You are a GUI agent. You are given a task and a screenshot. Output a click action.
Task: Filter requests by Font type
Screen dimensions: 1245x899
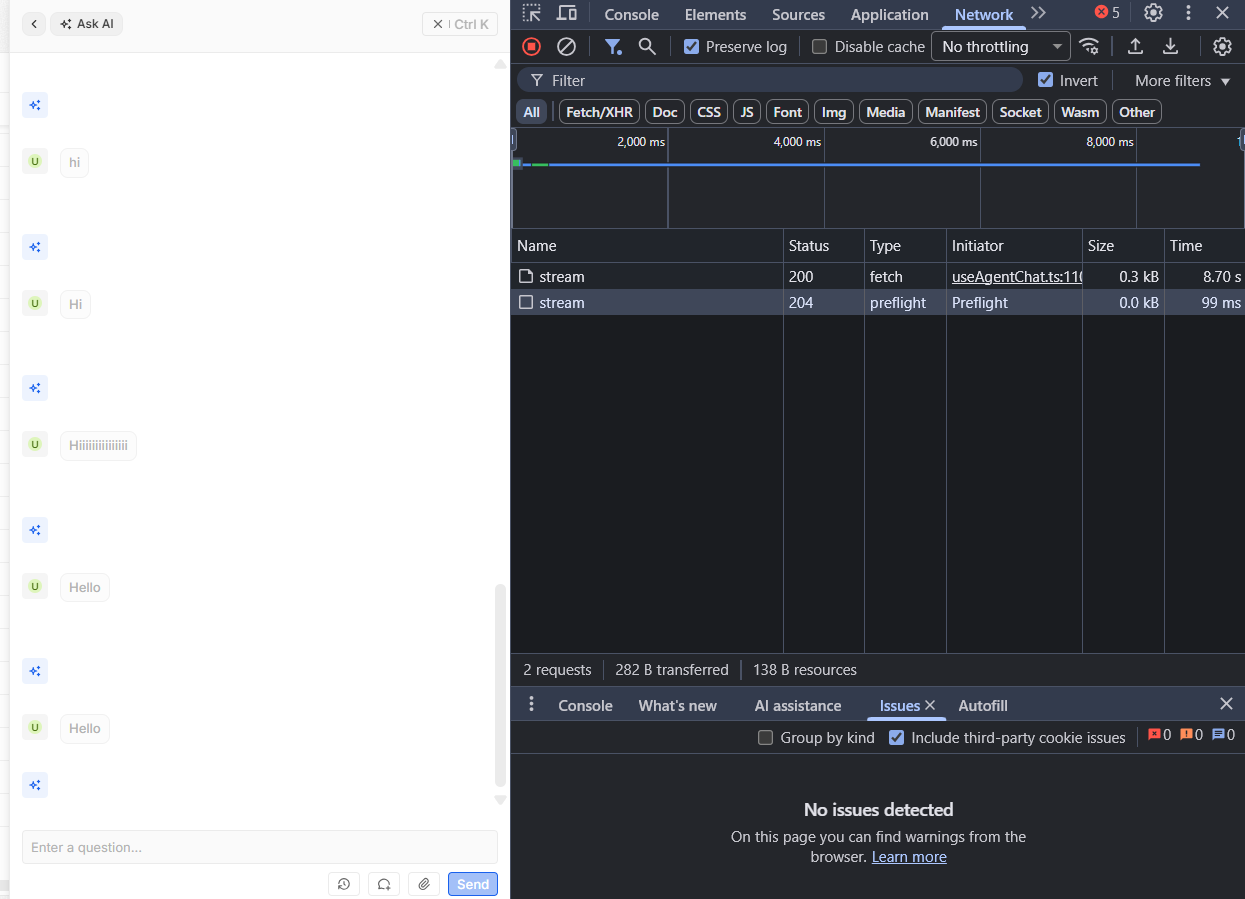click(x=788, y=112)
